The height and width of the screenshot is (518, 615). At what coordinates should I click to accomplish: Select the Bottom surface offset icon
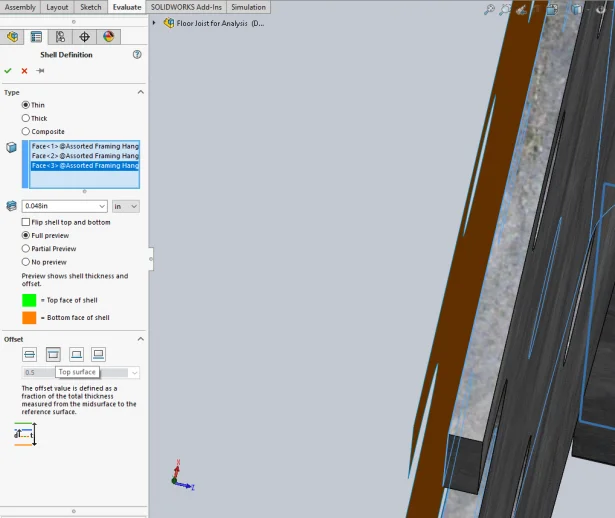click(x=76, y=355)
